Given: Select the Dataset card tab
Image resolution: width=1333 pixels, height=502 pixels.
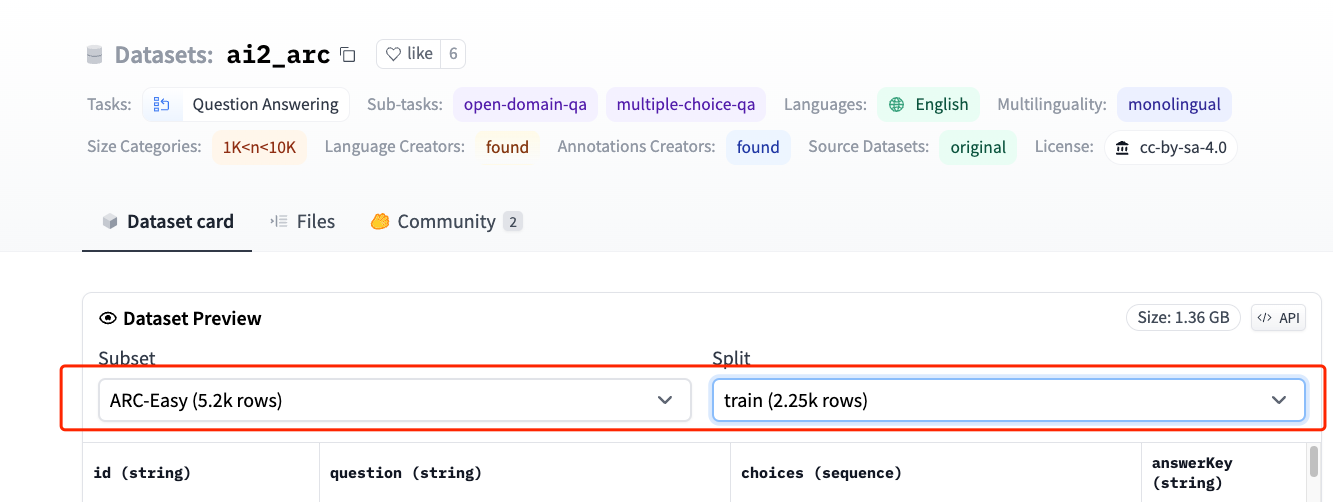Looking at the screenshot, I should point(168,221).
